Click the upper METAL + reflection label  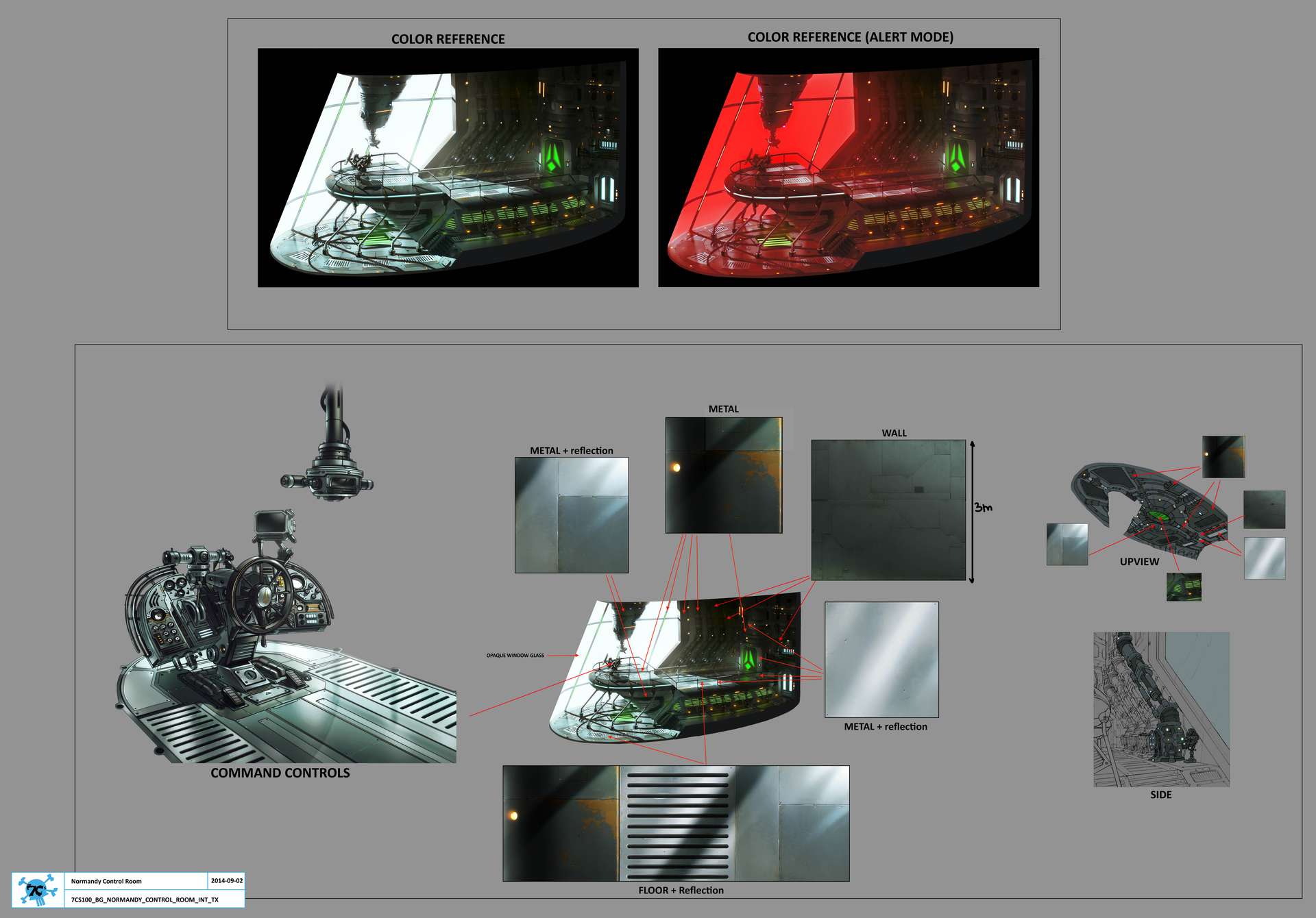point(572,451)
